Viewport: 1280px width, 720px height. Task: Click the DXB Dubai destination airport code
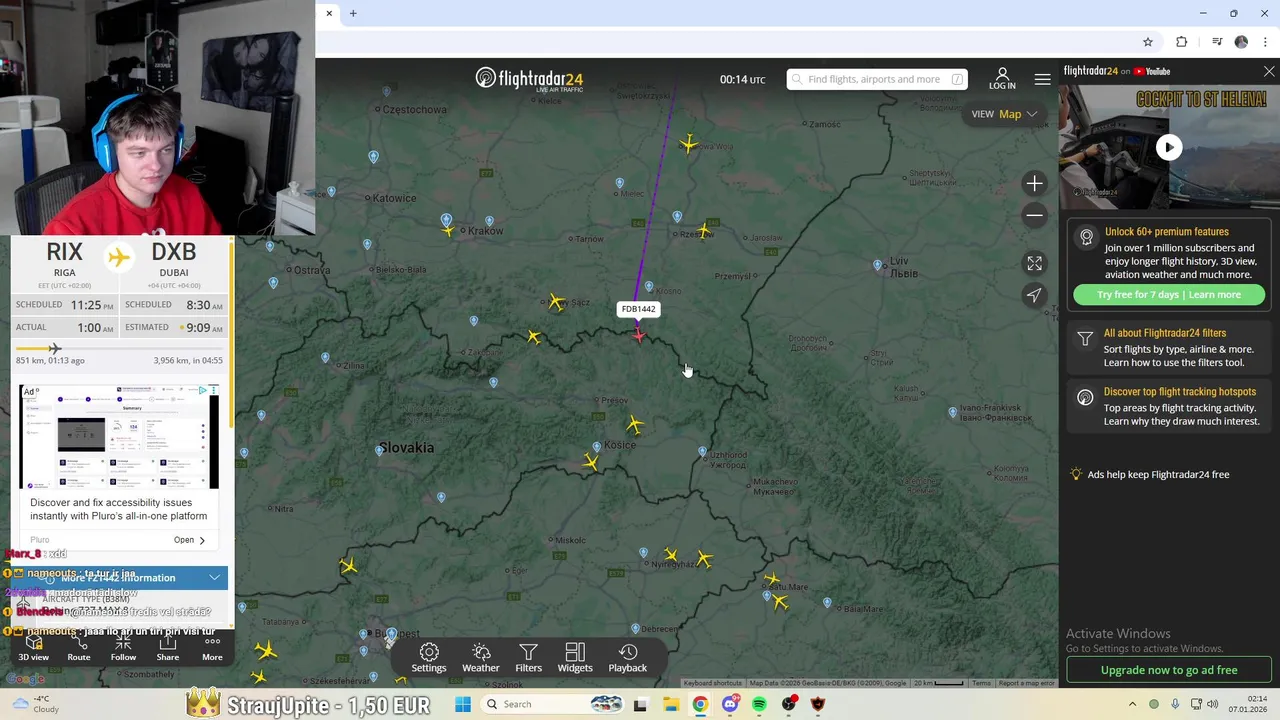[x=174, y=252]
